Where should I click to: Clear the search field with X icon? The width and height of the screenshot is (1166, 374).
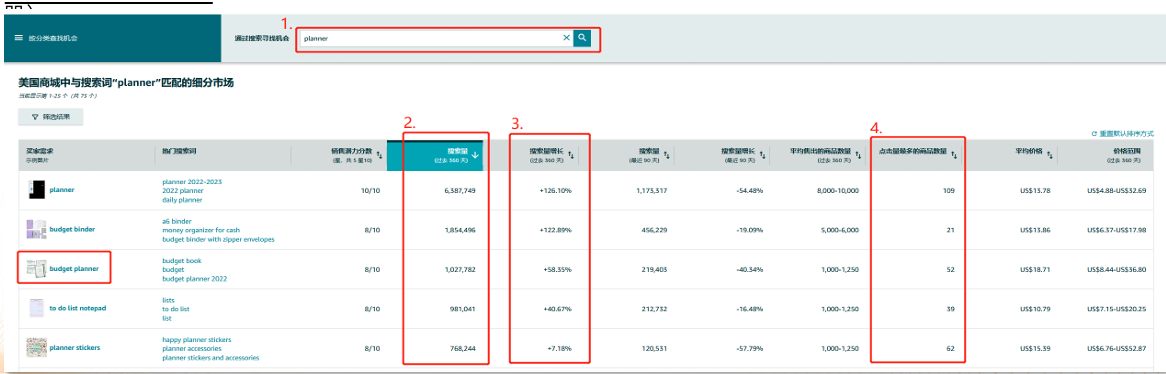point(566,37)
